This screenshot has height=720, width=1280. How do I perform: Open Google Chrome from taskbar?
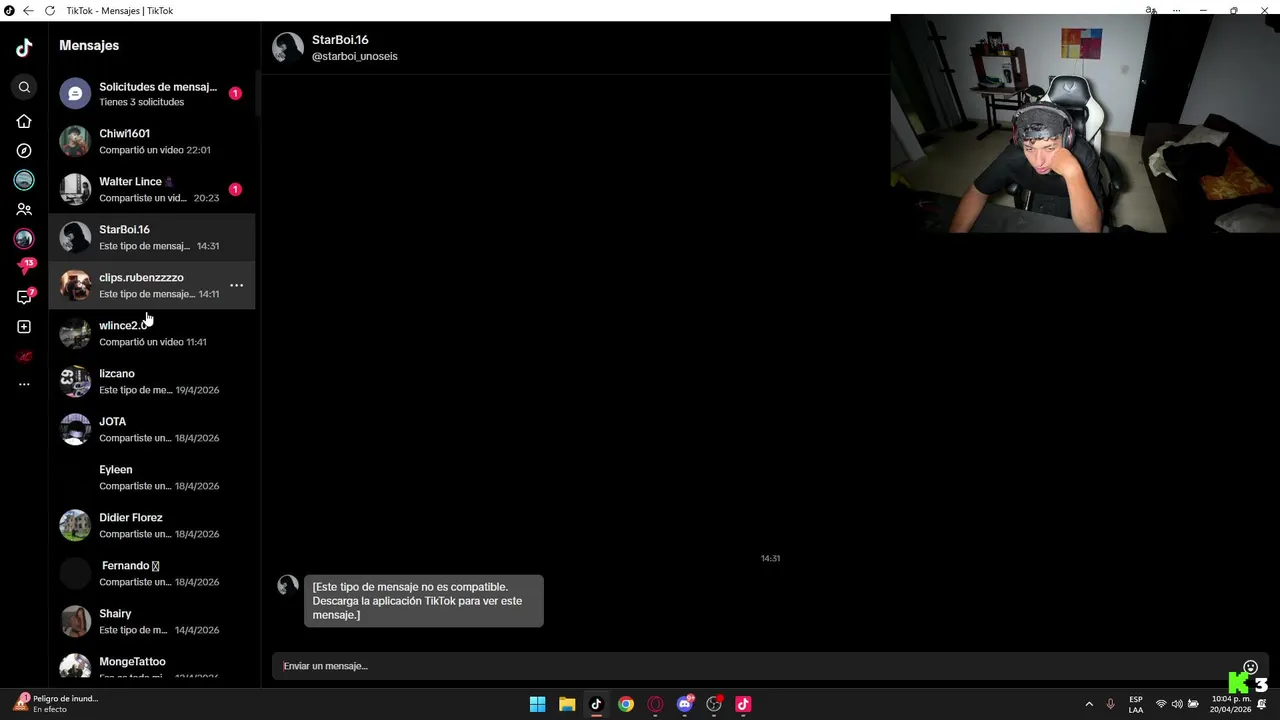(x=626, y=704)
